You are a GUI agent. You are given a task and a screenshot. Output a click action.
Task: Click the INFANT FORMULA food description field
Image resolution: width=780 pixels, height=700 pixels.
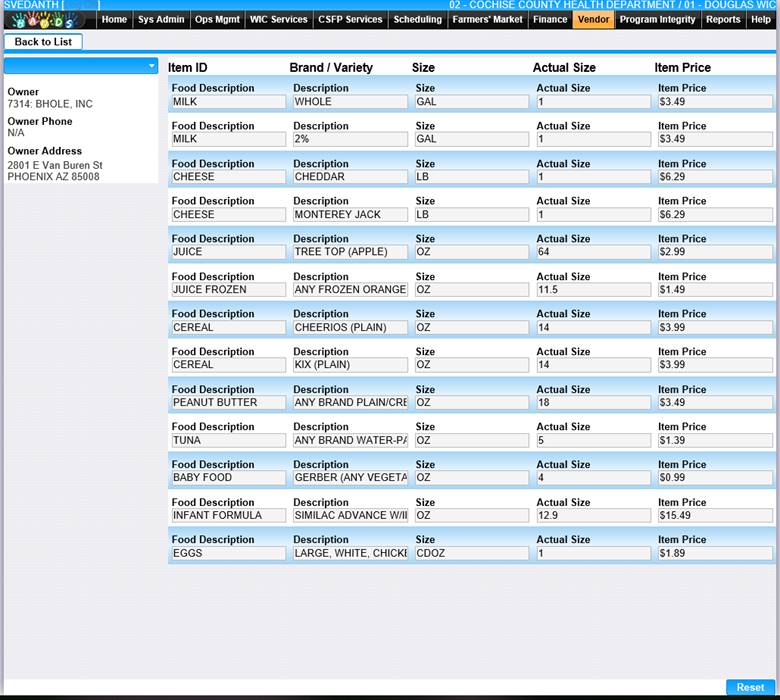pos(229,516)
